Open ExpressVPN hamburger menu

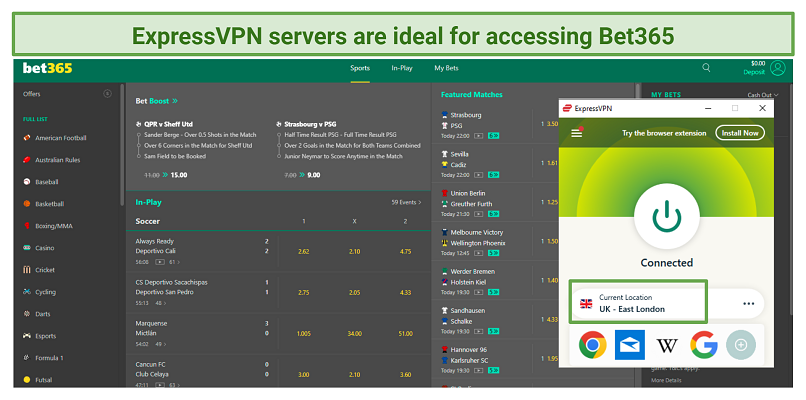[x=577, y=133]
